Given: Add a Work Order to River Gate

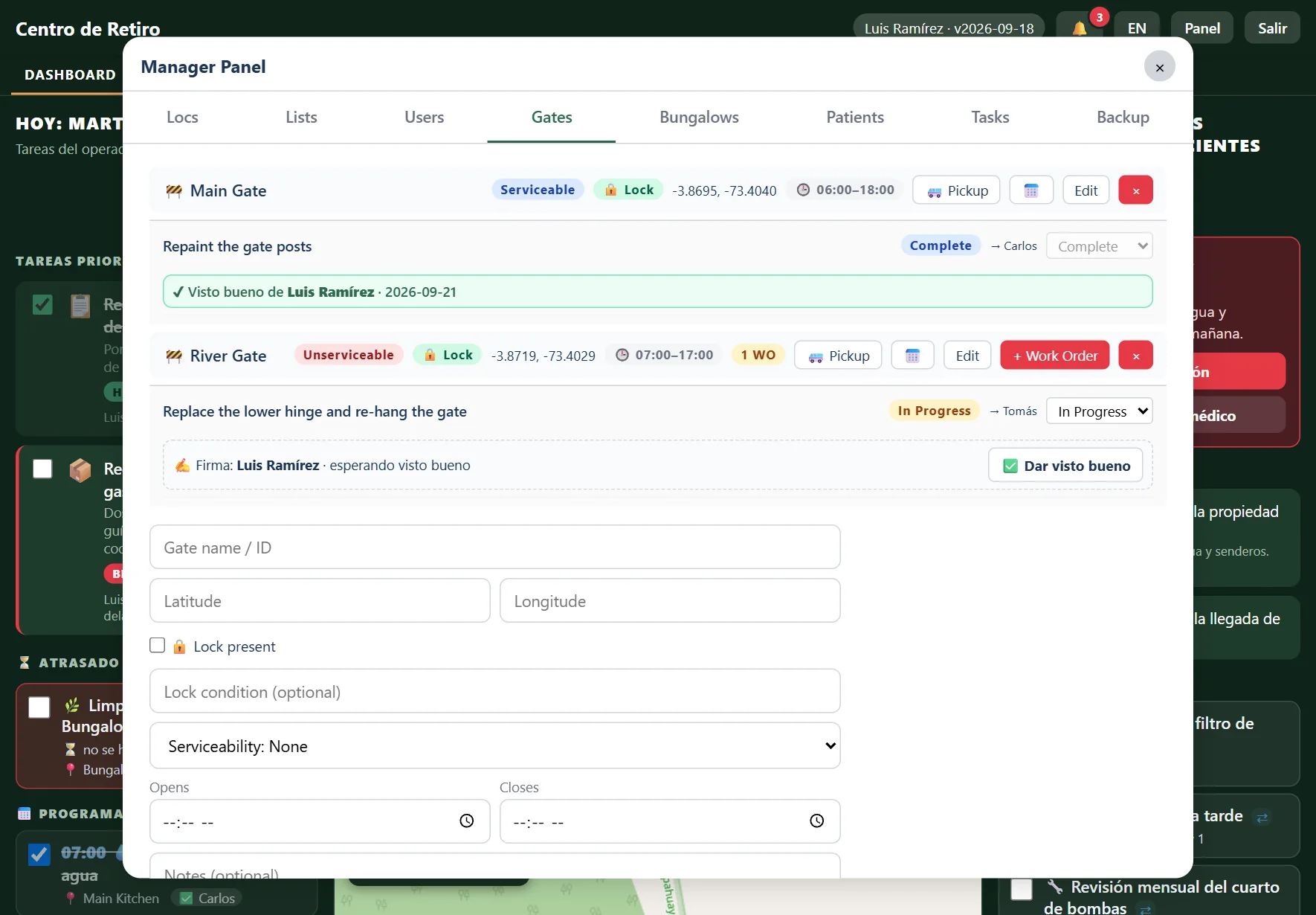Looking at the screenshot, I should point(1055,356).
